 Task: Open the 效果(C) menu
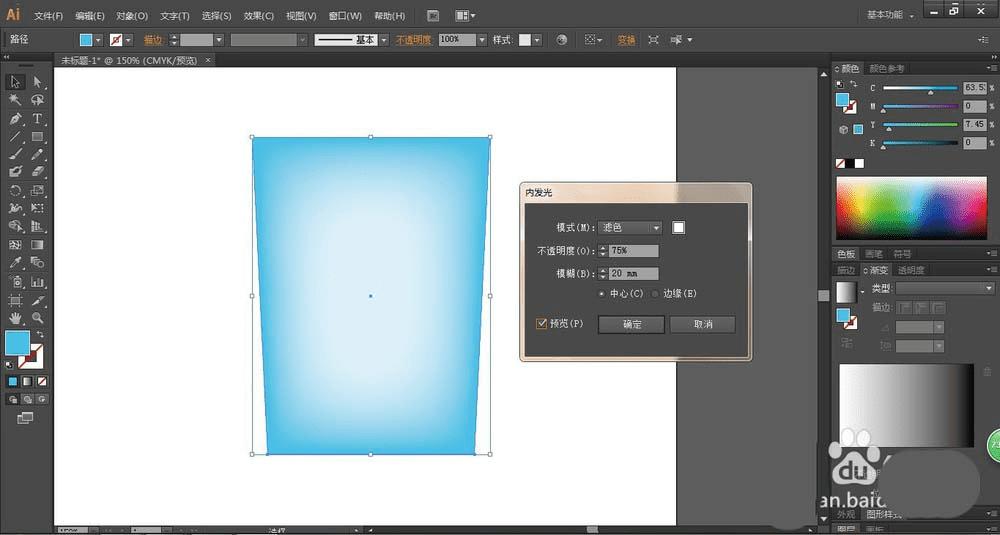point(259,16)
